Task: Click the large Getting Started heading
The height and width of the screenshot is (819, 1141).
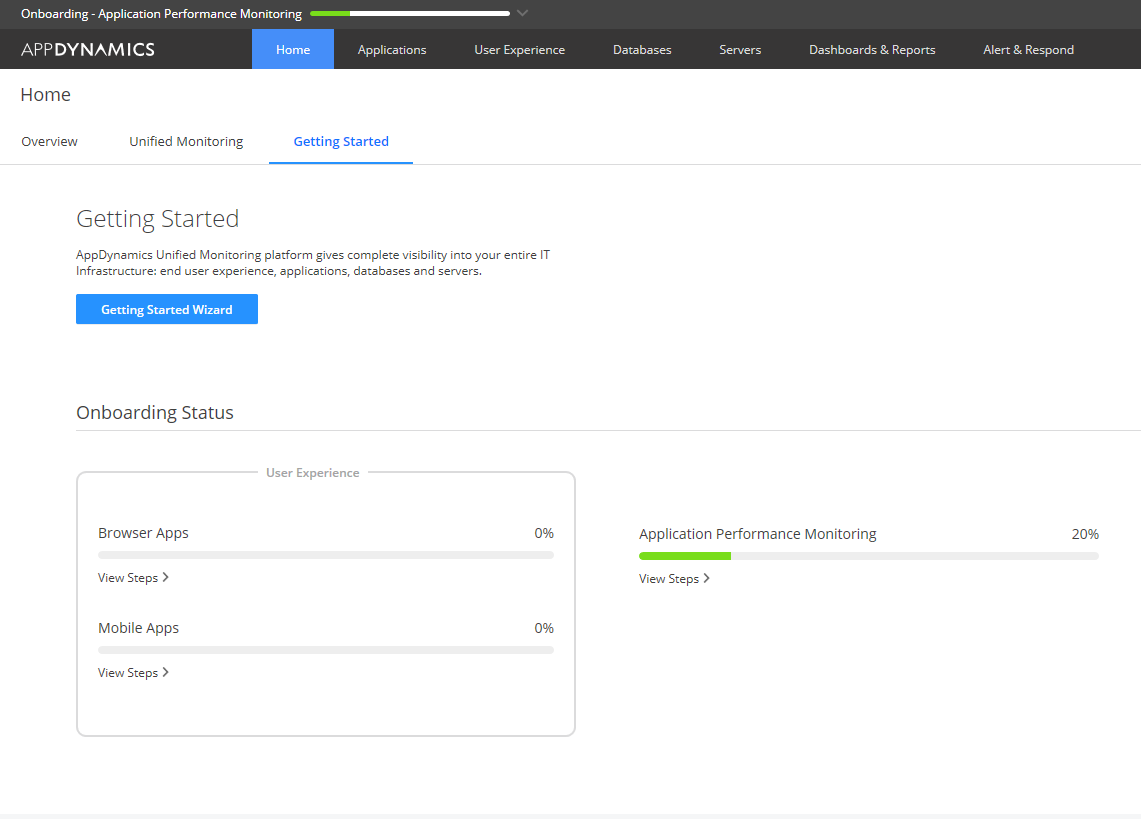Action: coord(157,218)
